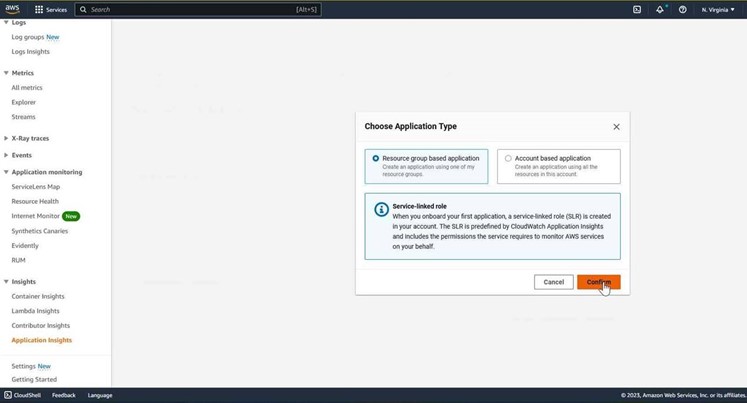Open Contributor Insights

pyautogui.click(x=40, y=325)
